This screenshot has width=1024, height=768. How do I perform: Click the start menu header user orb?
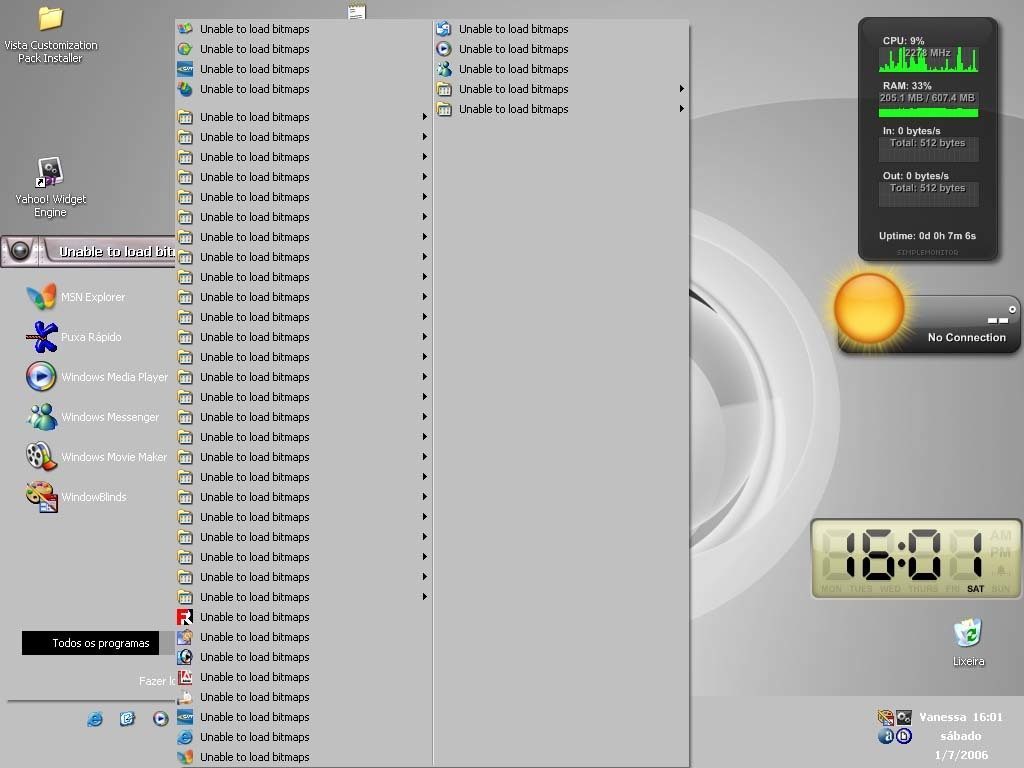[x=20, y=251]
